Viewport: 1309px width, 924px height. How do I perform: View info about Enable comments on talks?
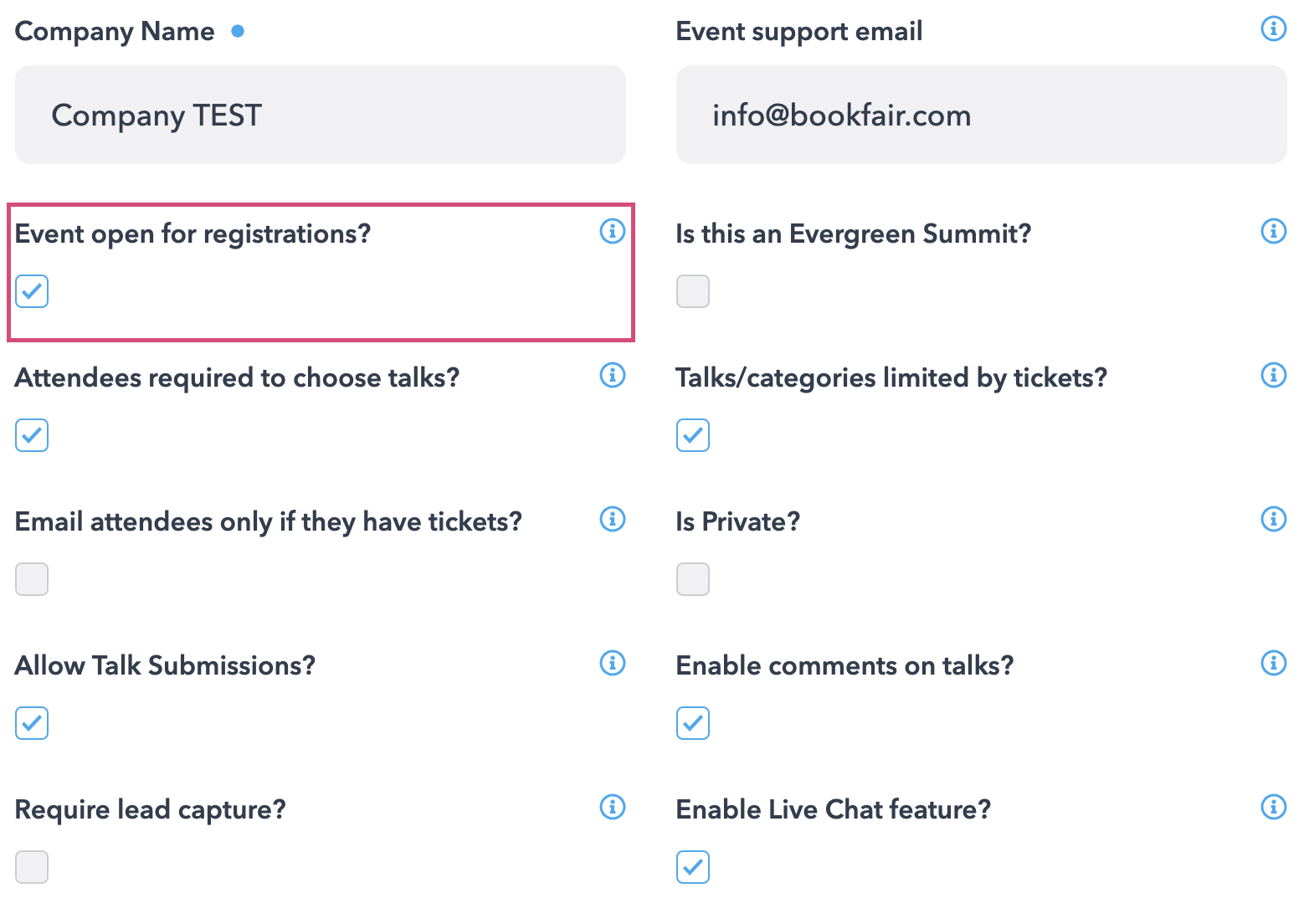pyautogui.click(x=1273, y=663)
